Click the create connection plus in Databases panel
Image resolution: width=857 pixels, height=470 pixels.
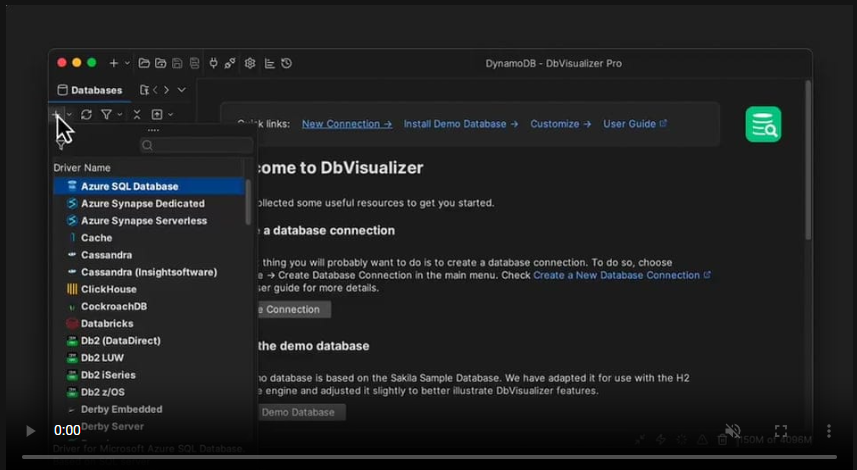point(56,114)
